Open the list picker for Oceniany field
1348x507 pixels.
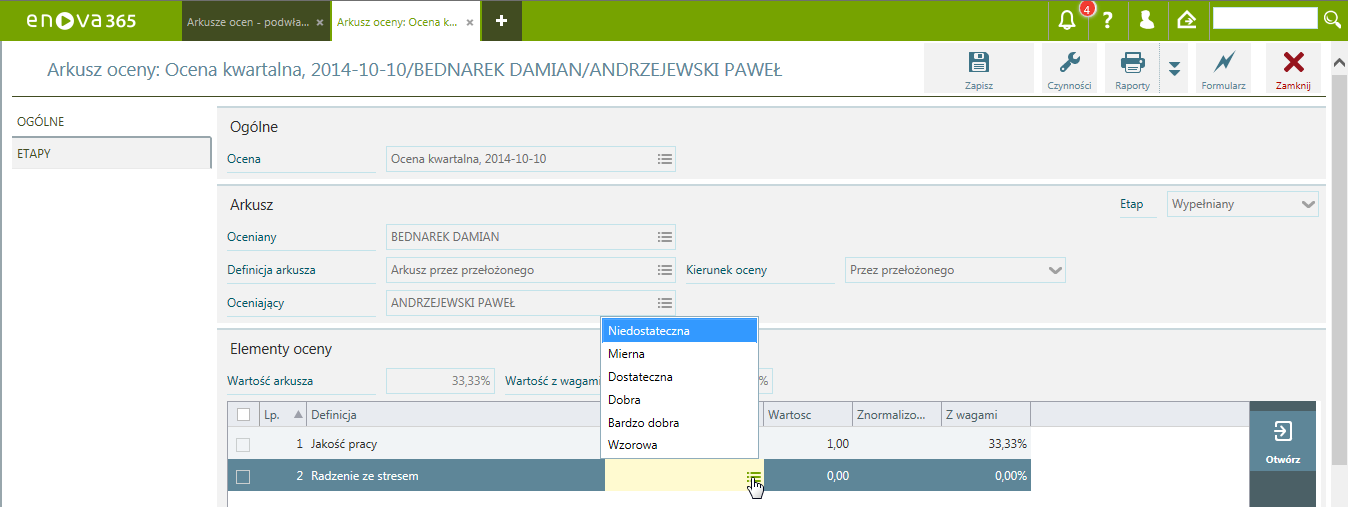pyautogui.click(x=665, y=237)
